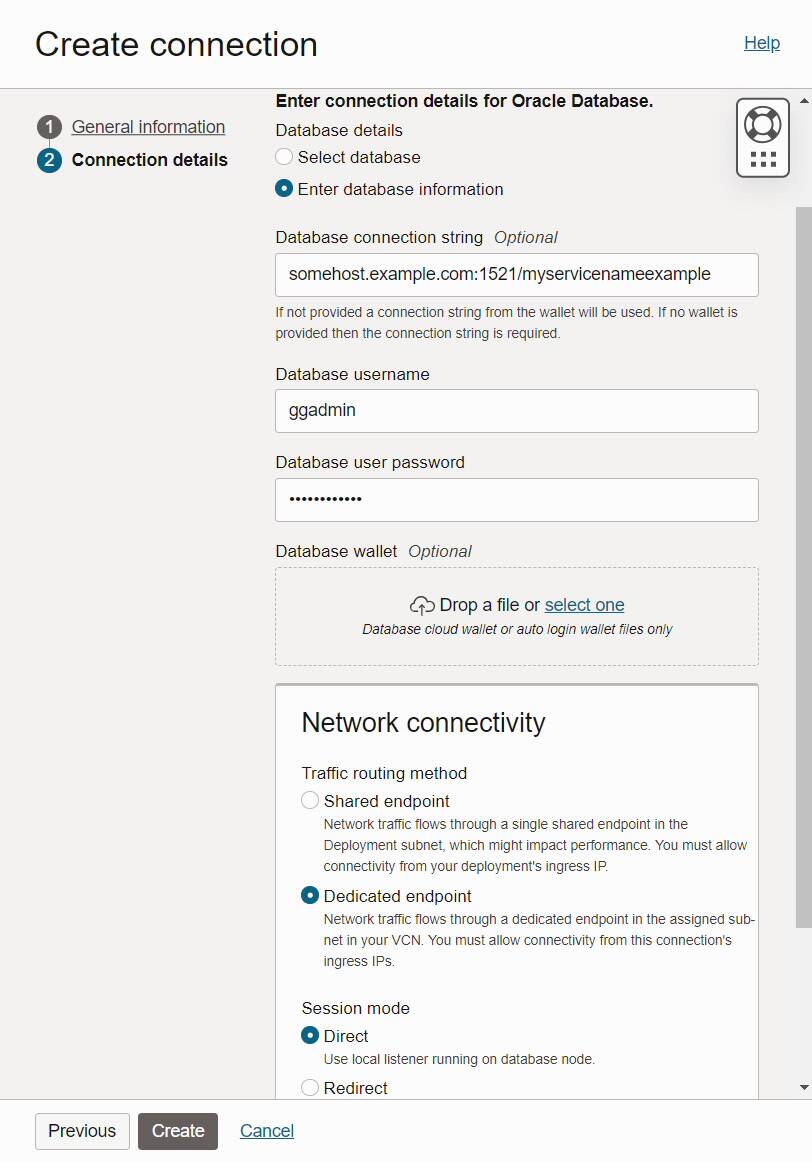Click the scrollbar up arrow
The height and width of the screenshot is (1162, 812).
[x=802, y=99]
